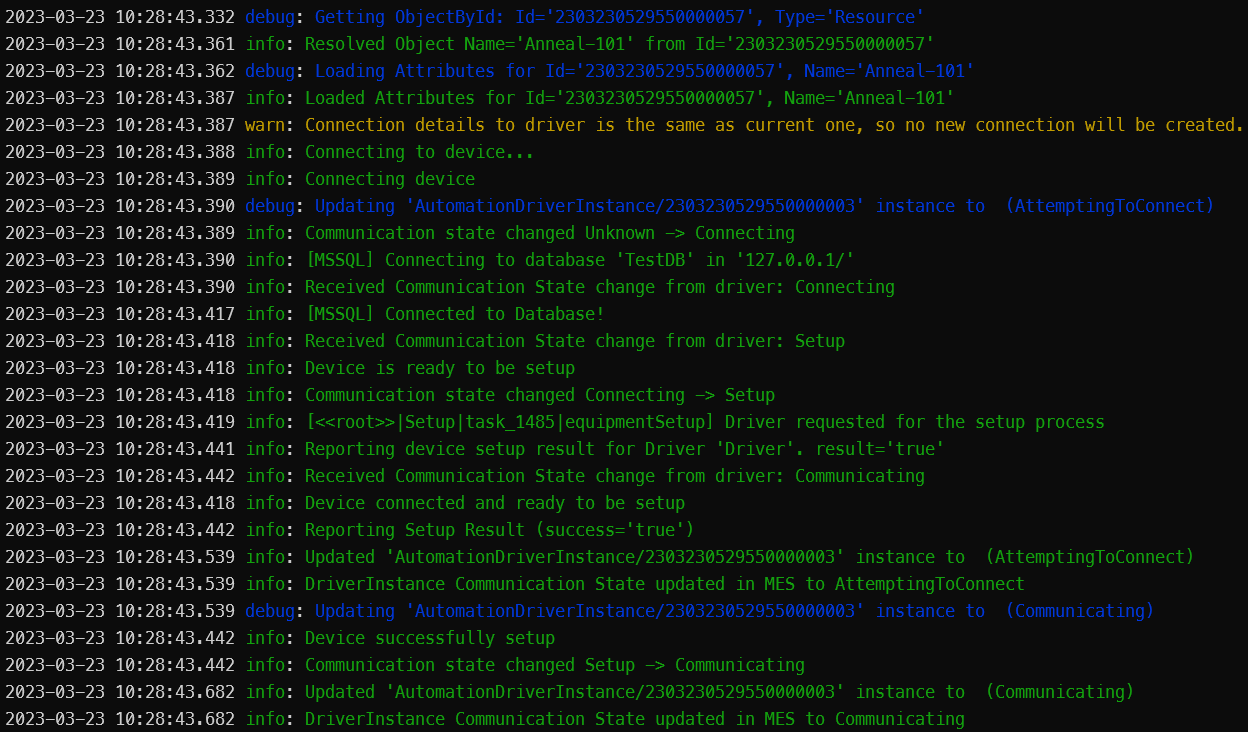Select the debug 'Updating ... instance to (Communicating)' line

click(x=580, y=611)
